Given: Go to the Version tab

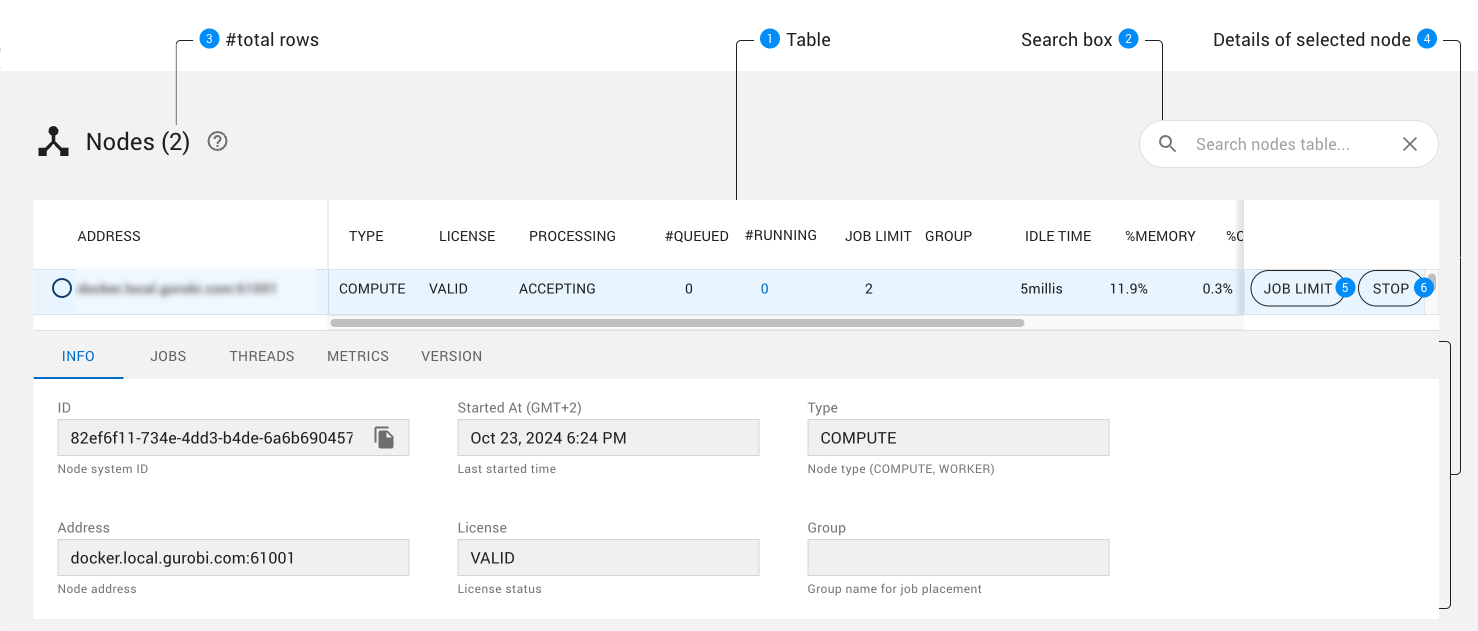Looking at the screenshot, I should [x=451, y=356].
